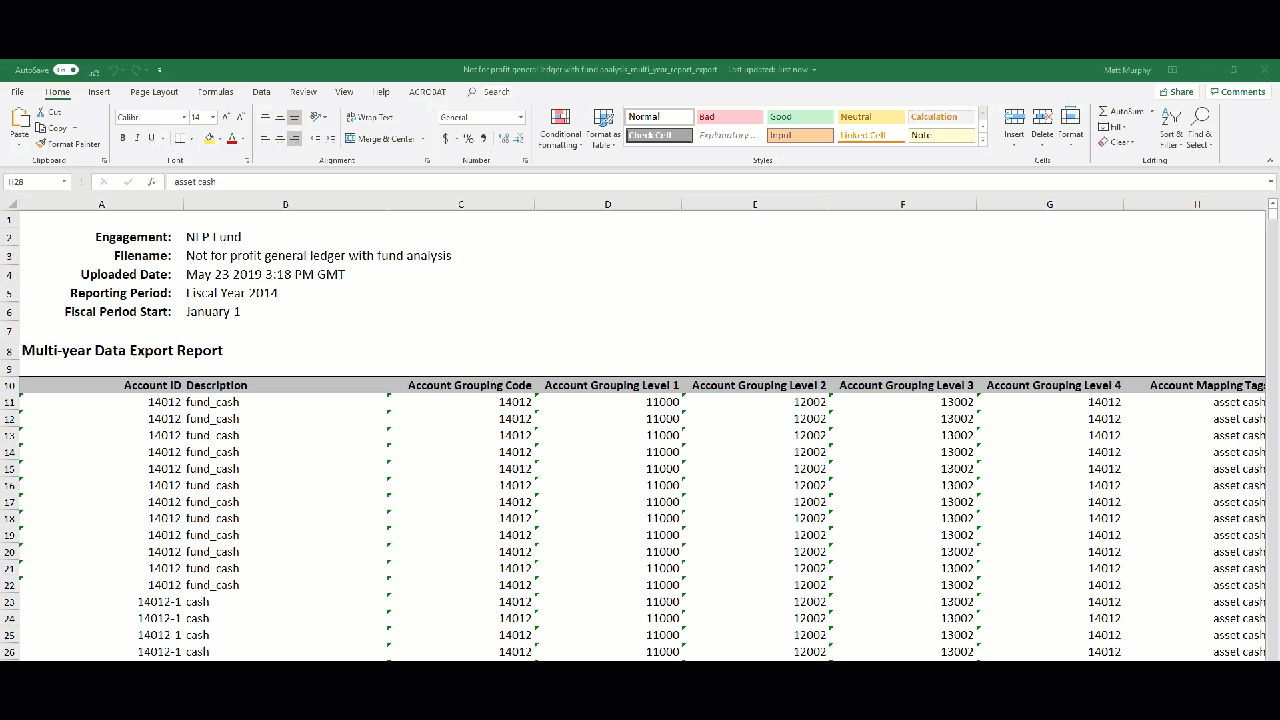Increase font size with grow font icon
Image resolution: width=1280 pixels, height=720 pixels.
point(226,117)
